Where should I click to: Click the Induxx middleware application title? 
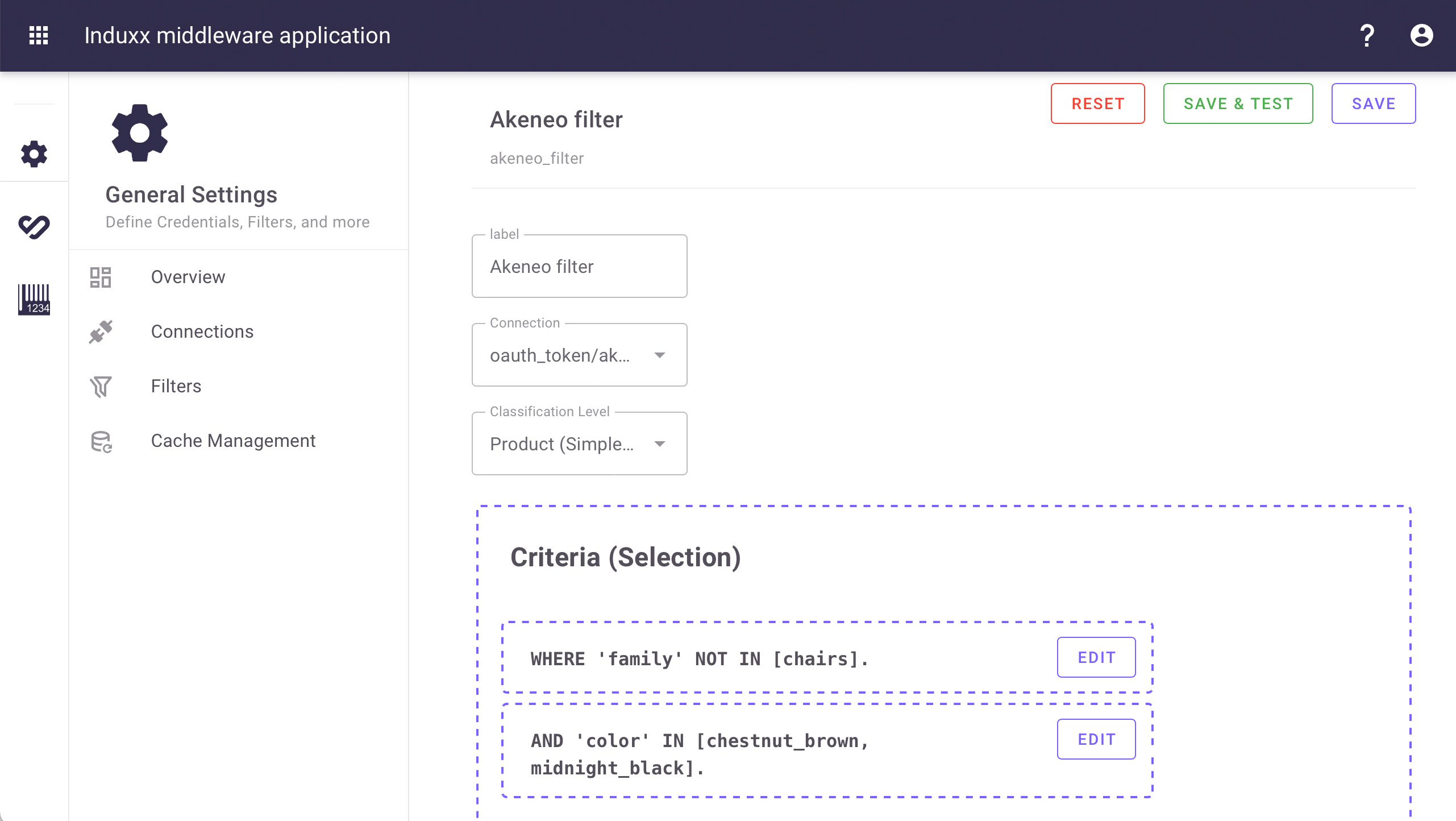pyautogui.click(x=238, y=35)
